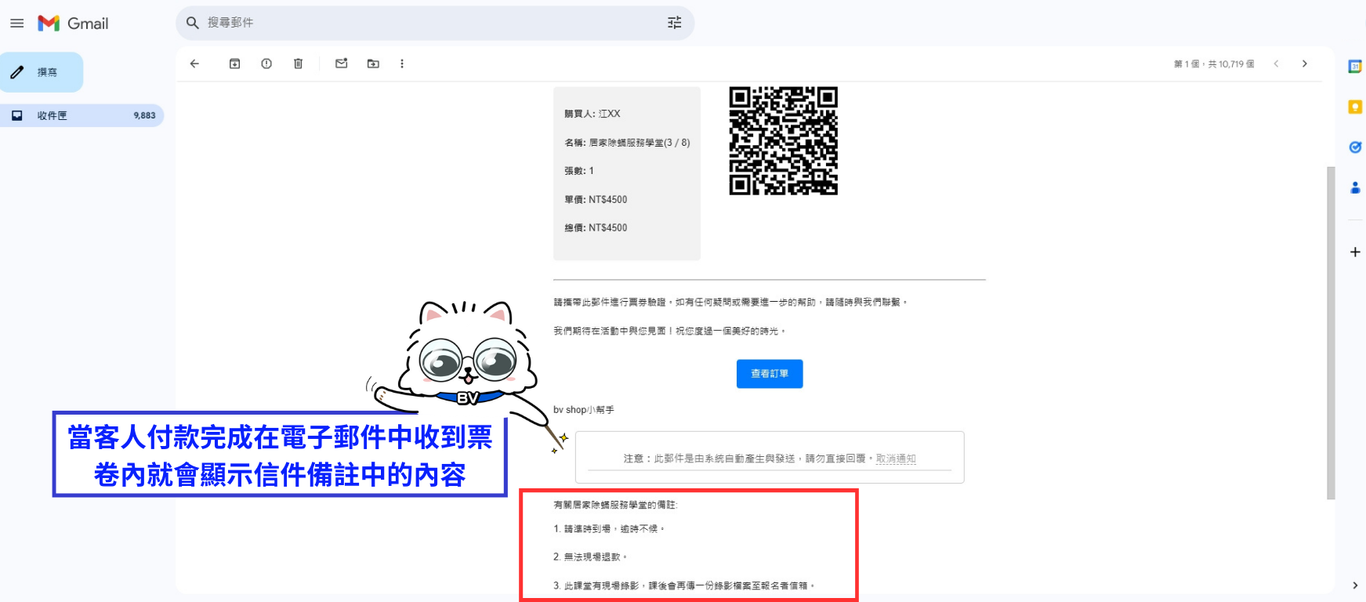Click the 單價: NT$4500 text
The image size is (1366, 602).
pyautogui.click(x=596, y=200)
